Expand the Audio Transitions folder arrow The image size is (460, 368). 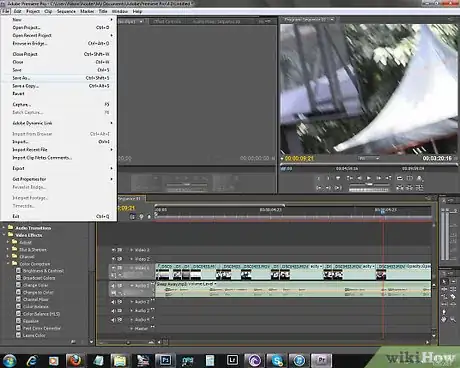[4, 228]
